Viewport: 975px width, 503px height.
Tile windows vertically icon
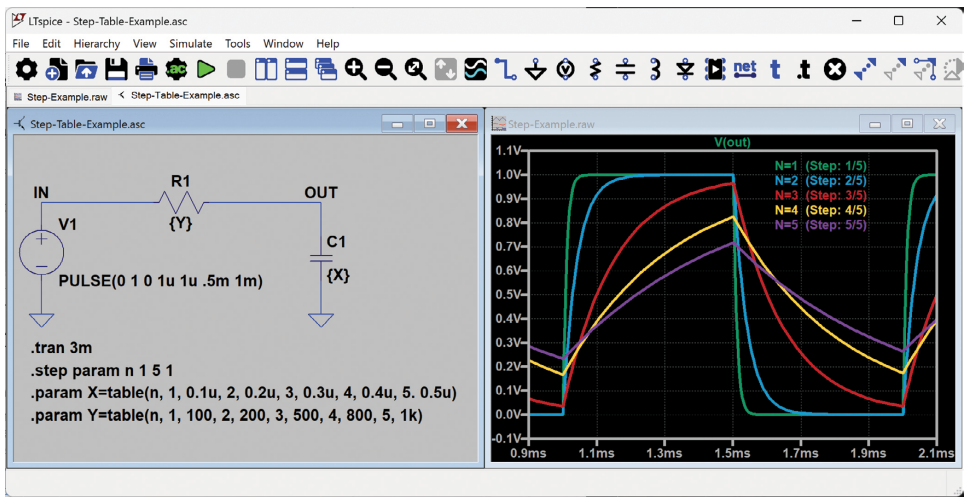click(x=266, y=69)
